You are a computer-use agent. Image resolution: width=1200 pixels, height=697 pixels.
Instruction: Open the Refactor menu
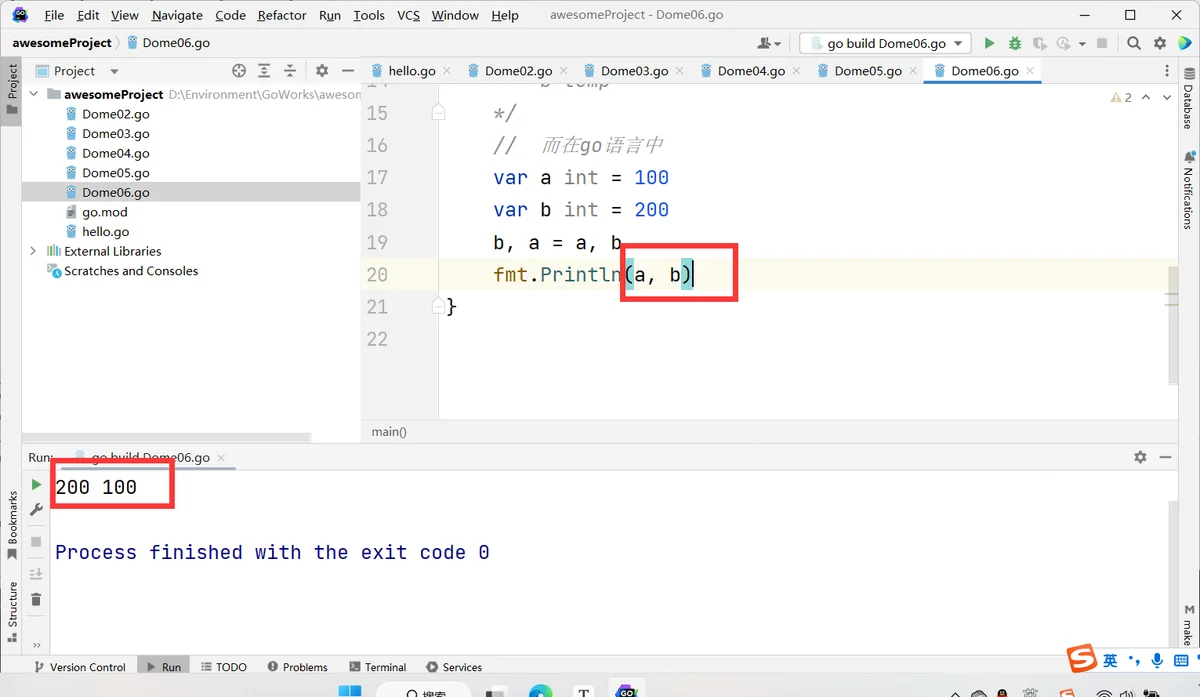(282, 15)
